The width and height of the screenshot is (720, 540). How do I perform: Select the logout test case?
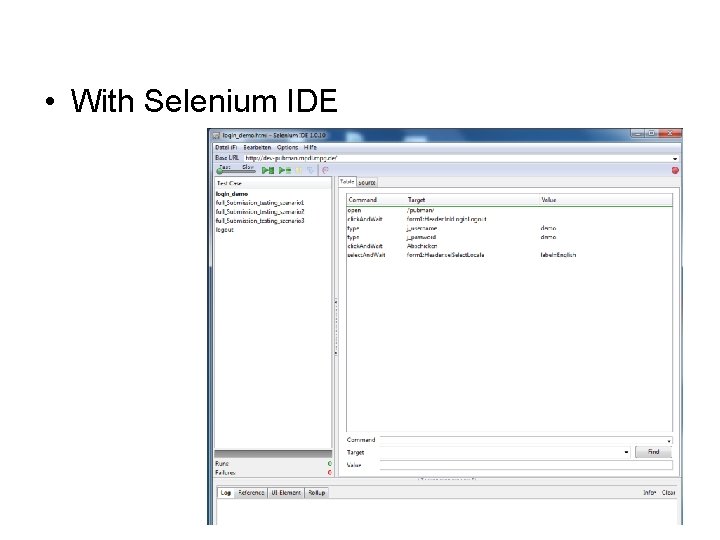225,230
